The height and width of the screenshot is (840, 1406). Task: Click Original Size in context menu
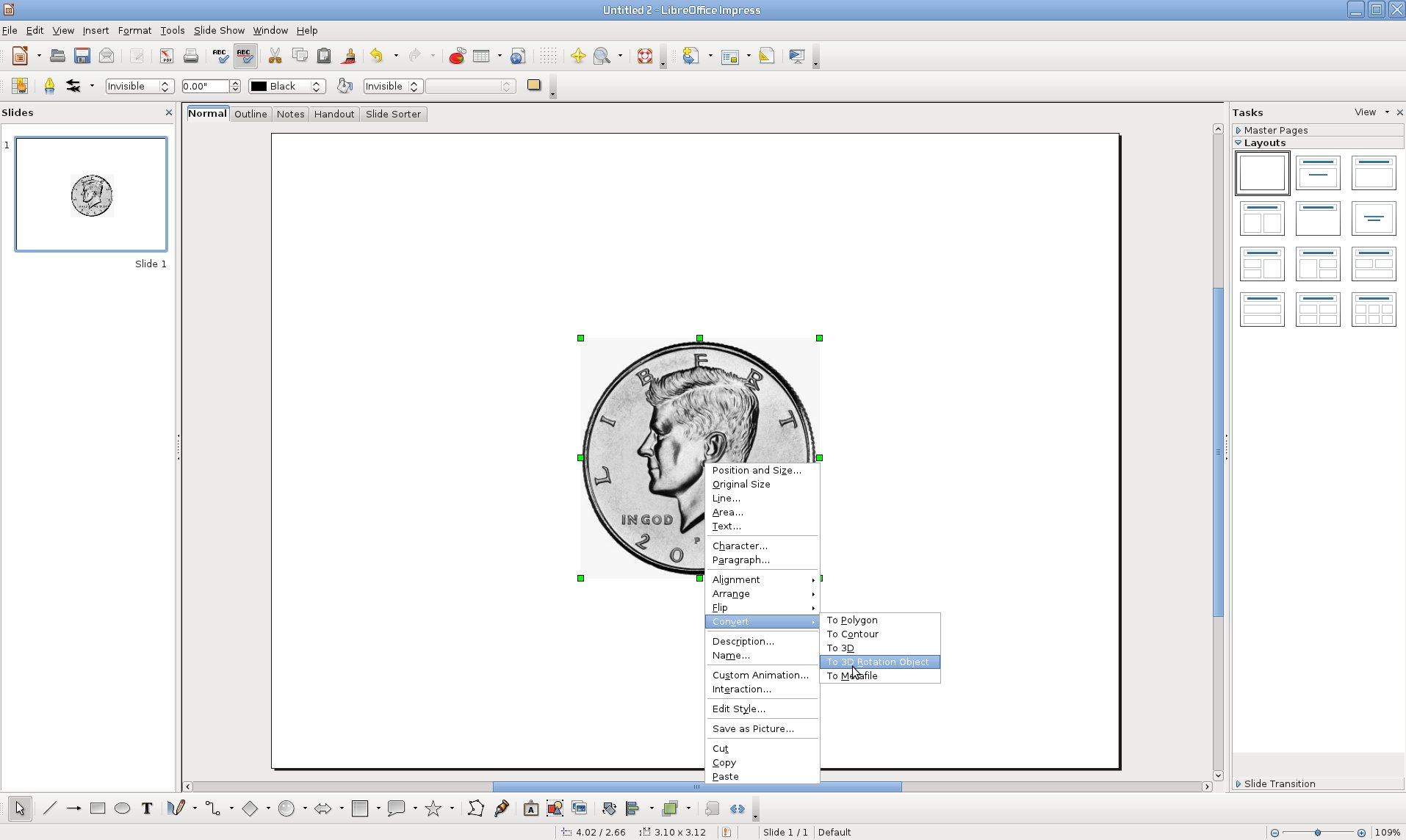(762, 484)
